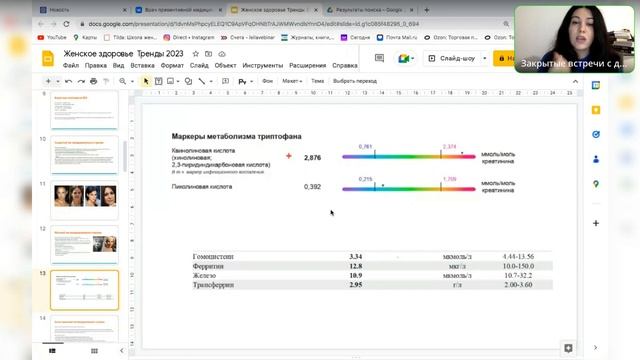Open new slide layout dropdown arrow
Viewport: 640px width, 360px height.
click(58, 81)
